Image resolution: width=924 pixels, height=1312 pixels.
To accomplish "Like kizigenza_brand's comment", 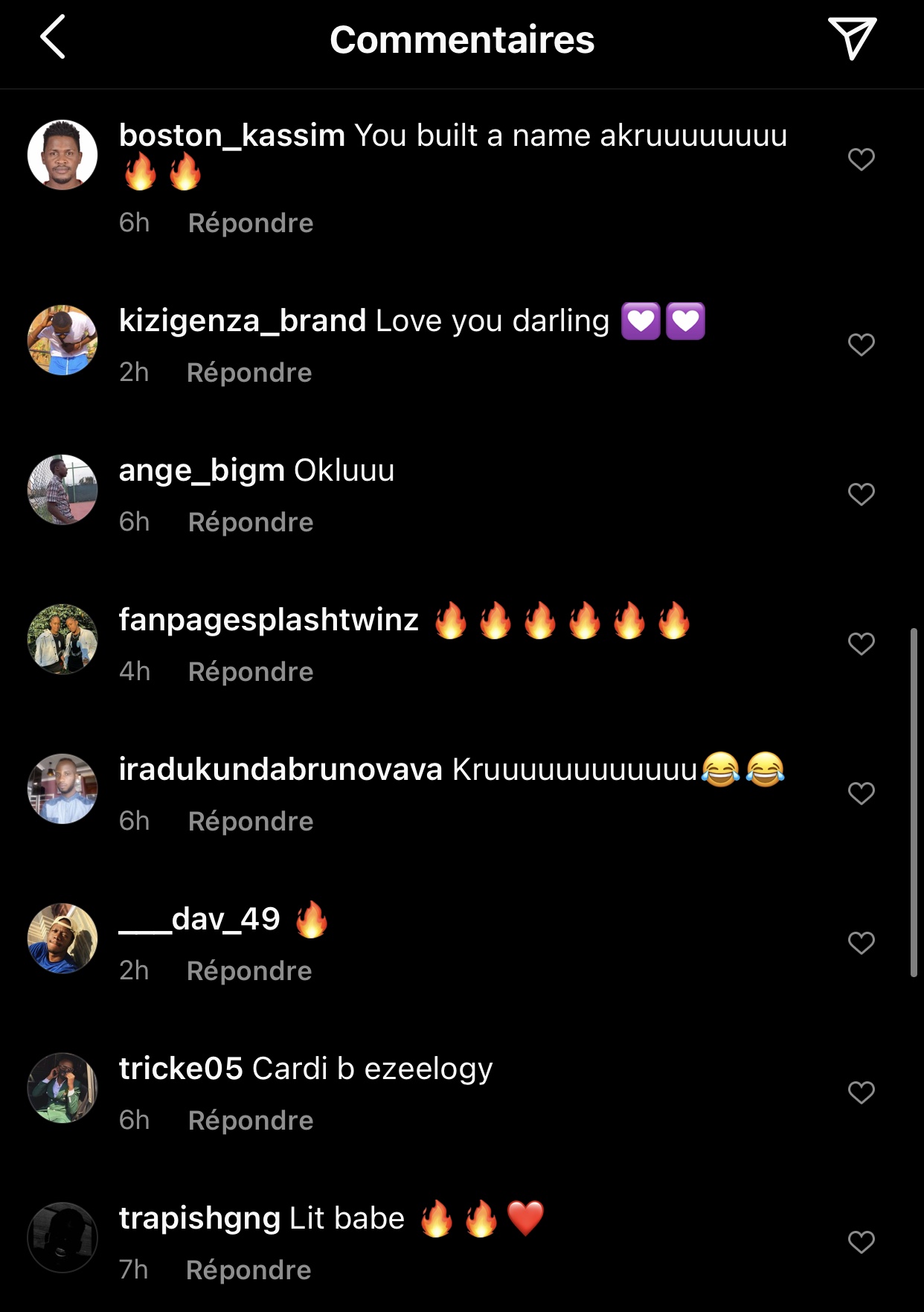I will pyautogui.click(x=861, y=345).
